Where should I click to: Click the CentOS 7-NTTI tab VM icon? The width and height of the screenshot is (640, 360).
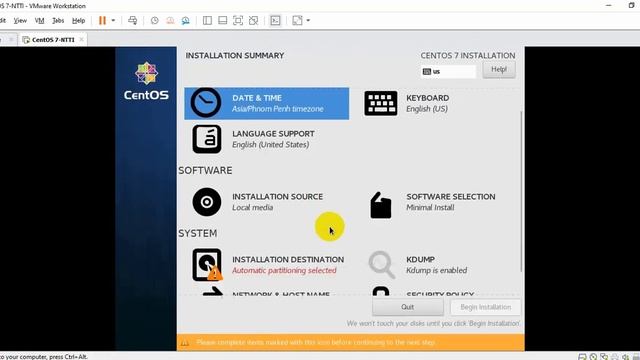coord(27,40)
